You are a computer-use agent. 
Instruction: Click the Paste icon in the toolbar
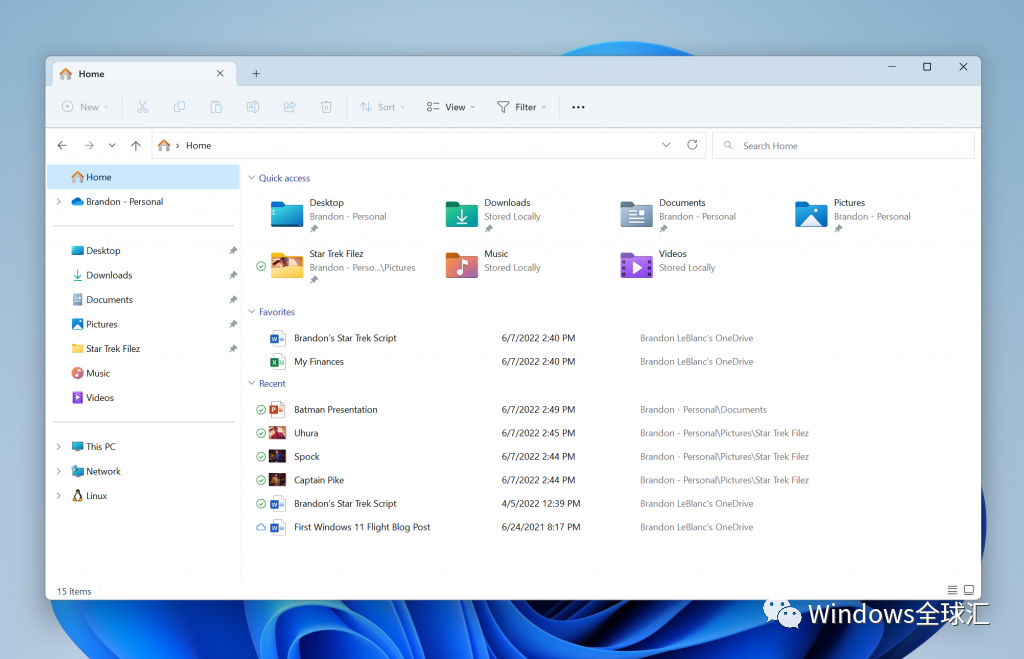pyautogui.click(x=216, y=107)
